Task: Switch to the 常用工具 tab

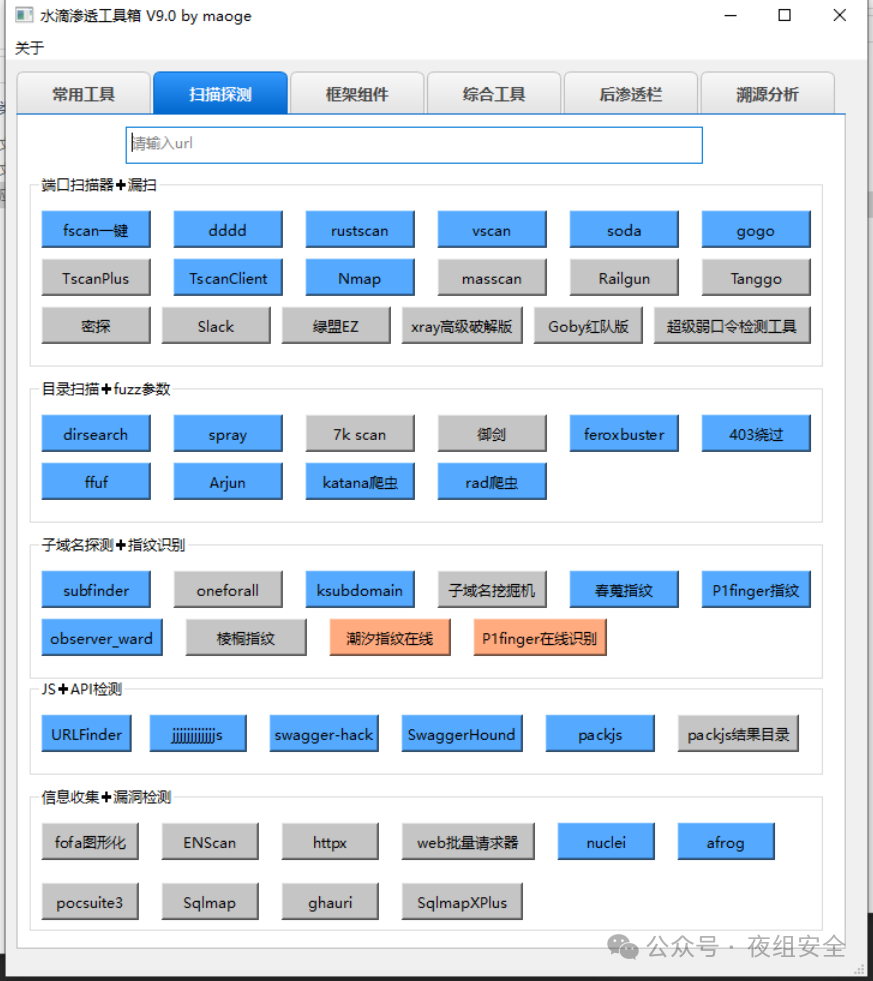Action: 84,94
